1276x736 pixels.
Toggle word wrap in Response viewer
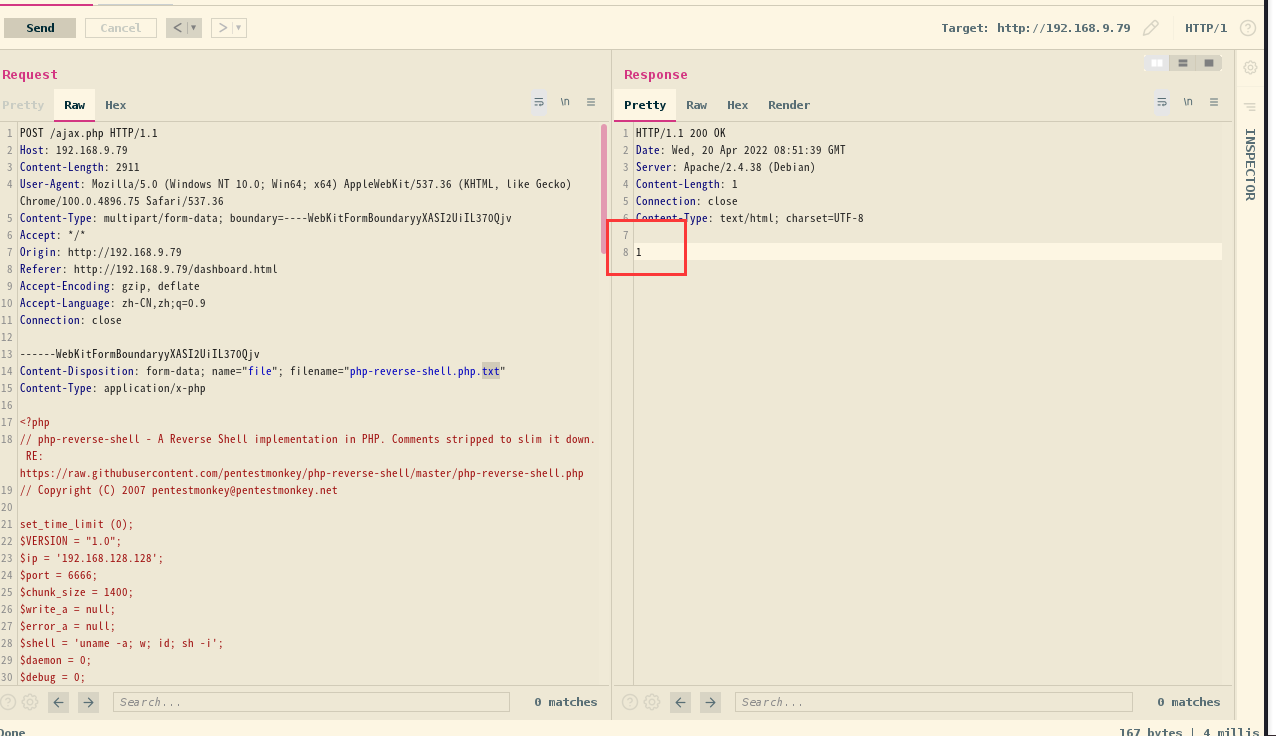point(1162,102)
